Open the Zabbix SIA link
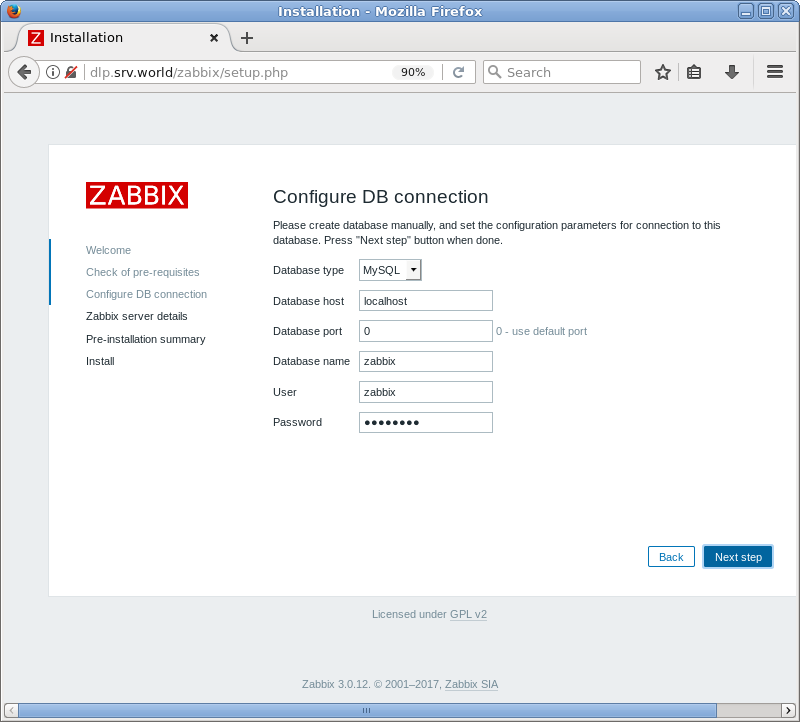 click(x=471, y=684)
